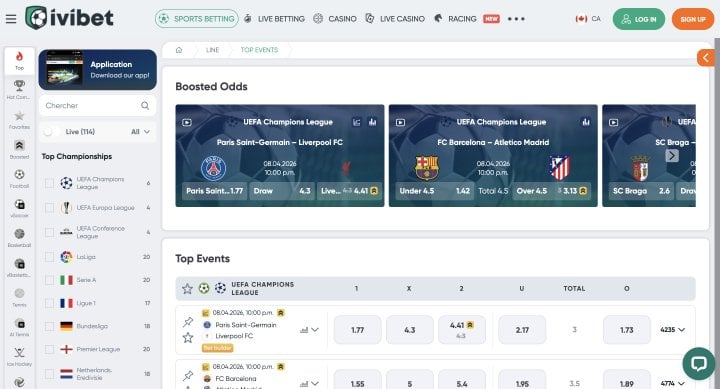Open the Racing tab

[x=455, y=19]
